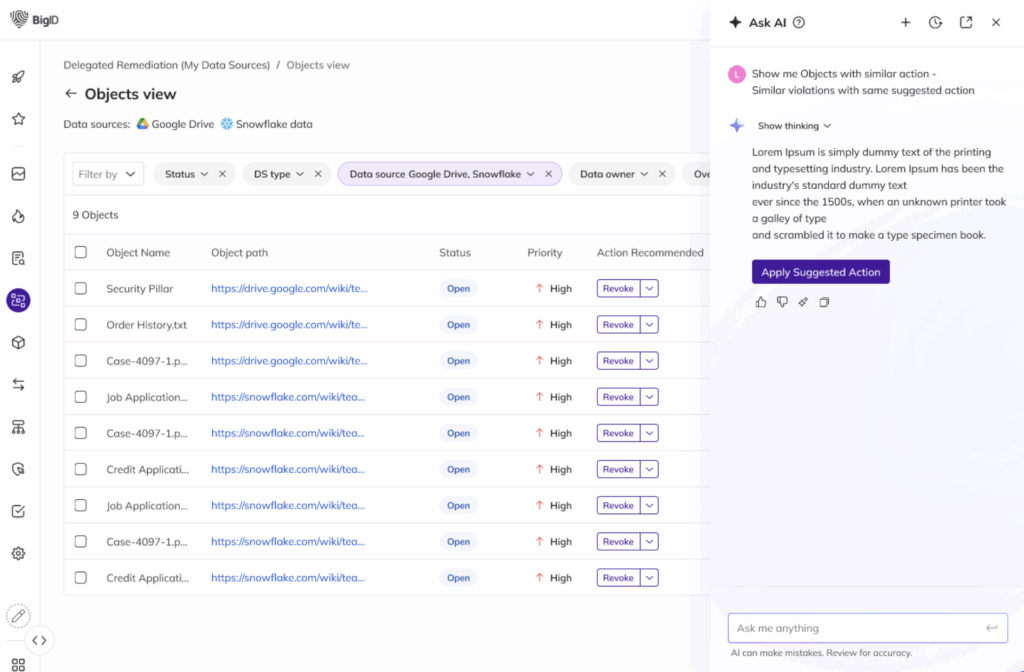Copy the AI response with copy icon
The width and height of the screenshot is (1024, 672).
pos(824,302)
